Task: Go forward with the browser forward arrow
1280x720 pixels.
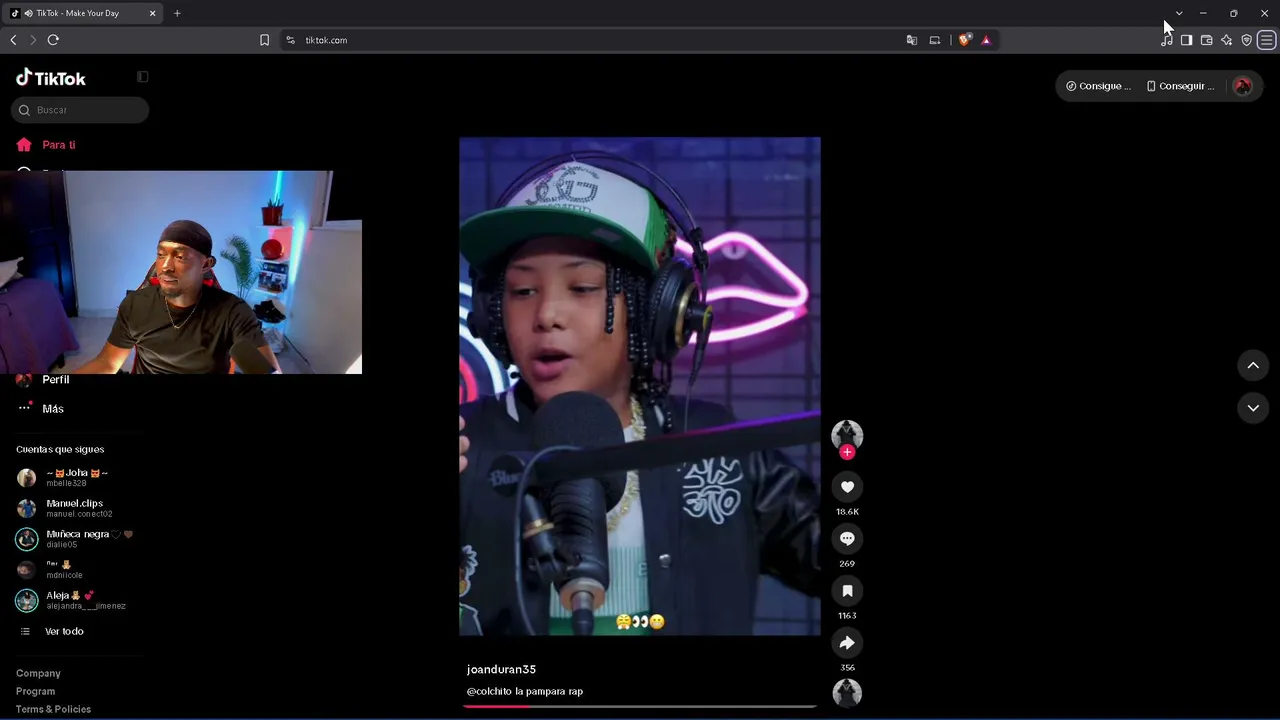Action: tap(32, 40)
